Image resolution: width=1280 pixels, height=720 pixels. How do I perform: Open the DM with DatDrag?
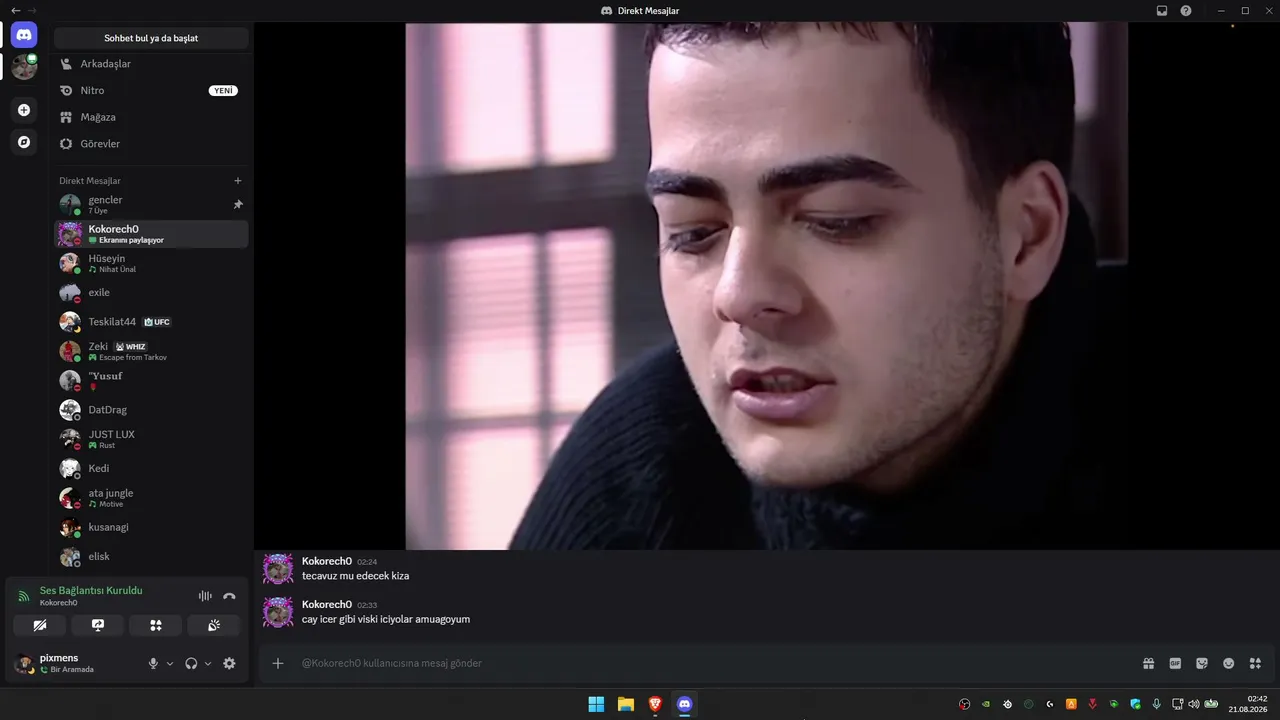(x=151, y=410)
